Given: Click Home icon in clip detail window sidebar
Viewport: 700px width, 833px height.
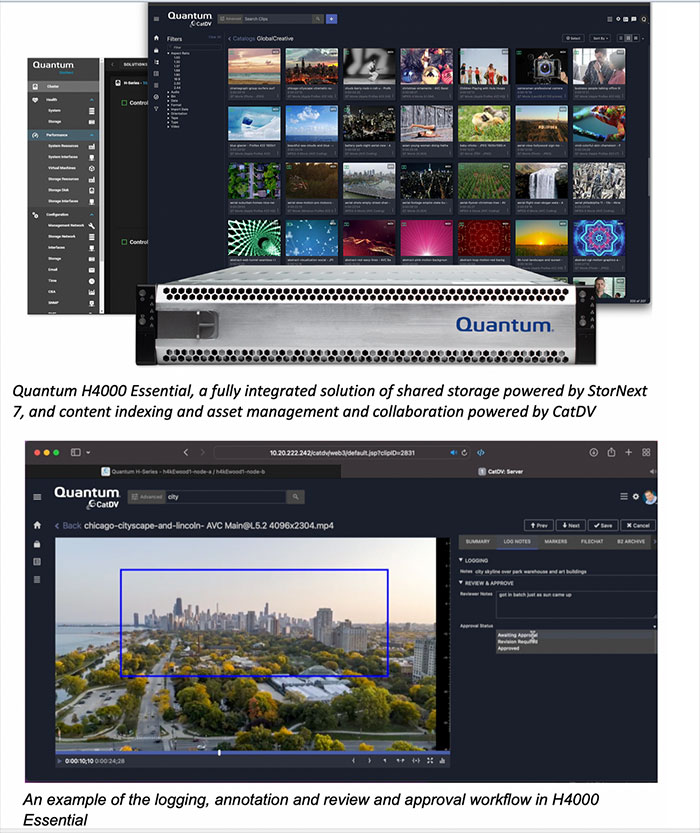Looking at the screenshot, I should click(x=37, y=525).
